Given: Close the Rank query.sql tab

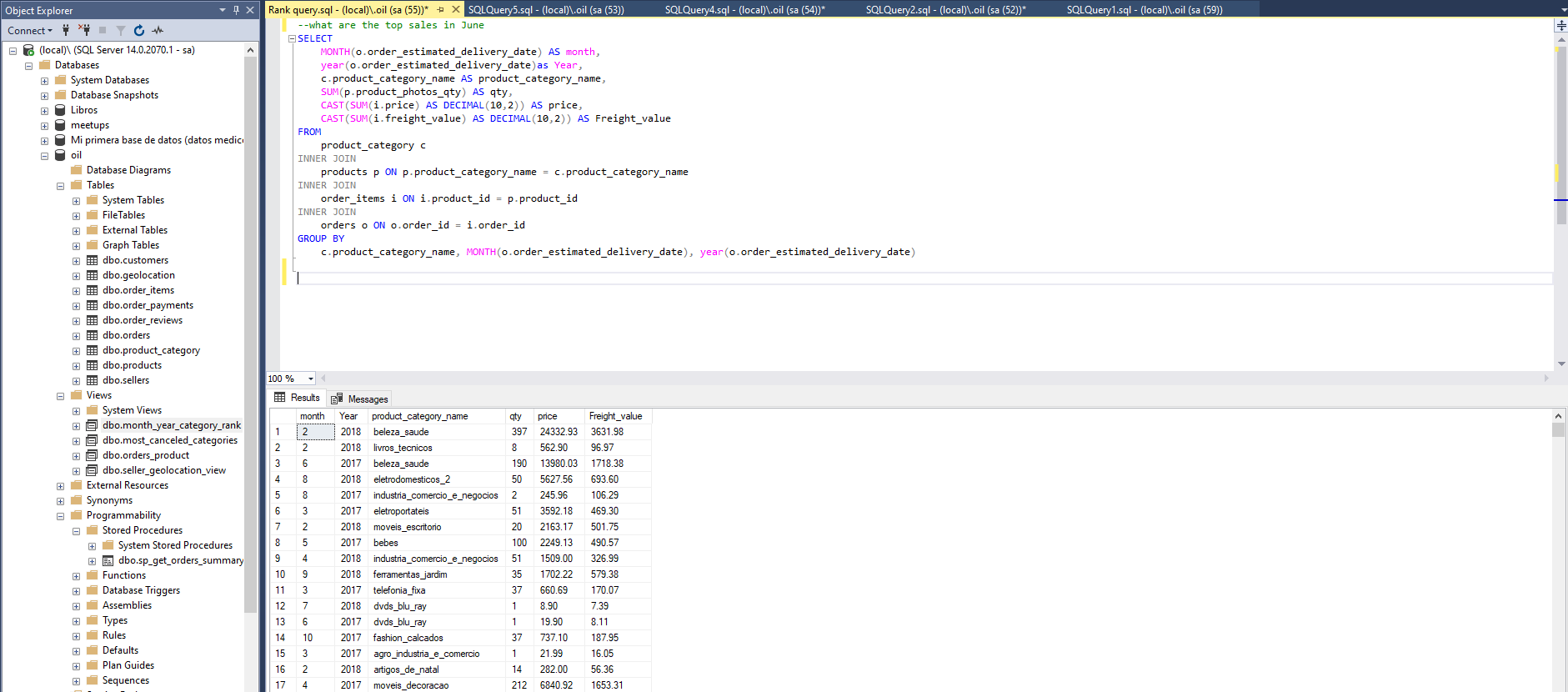Looking at the screenshot, I should pos(455,10).
